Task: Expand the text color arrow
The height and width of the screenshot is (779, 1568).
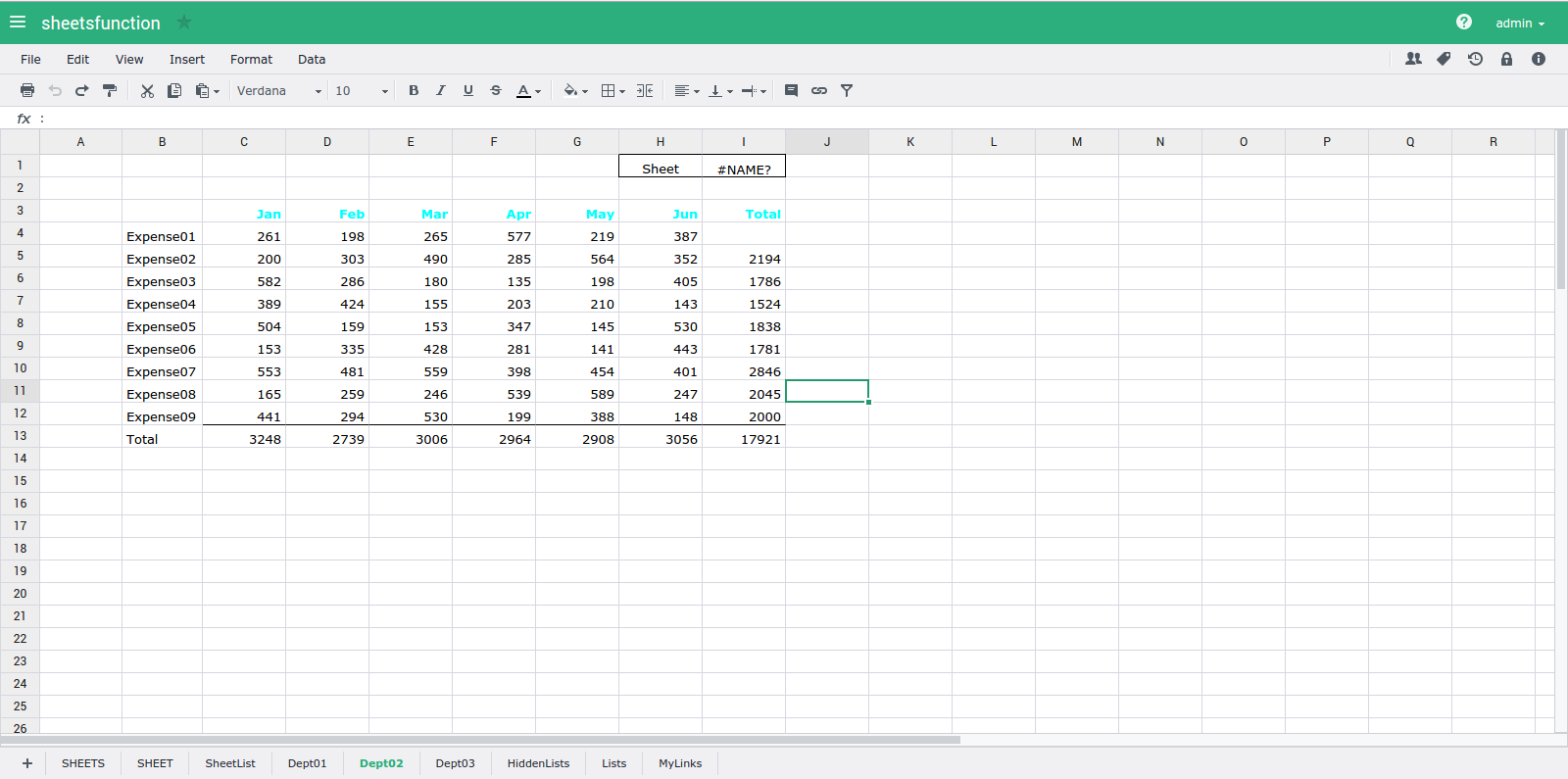Action: tap(538, 91)
